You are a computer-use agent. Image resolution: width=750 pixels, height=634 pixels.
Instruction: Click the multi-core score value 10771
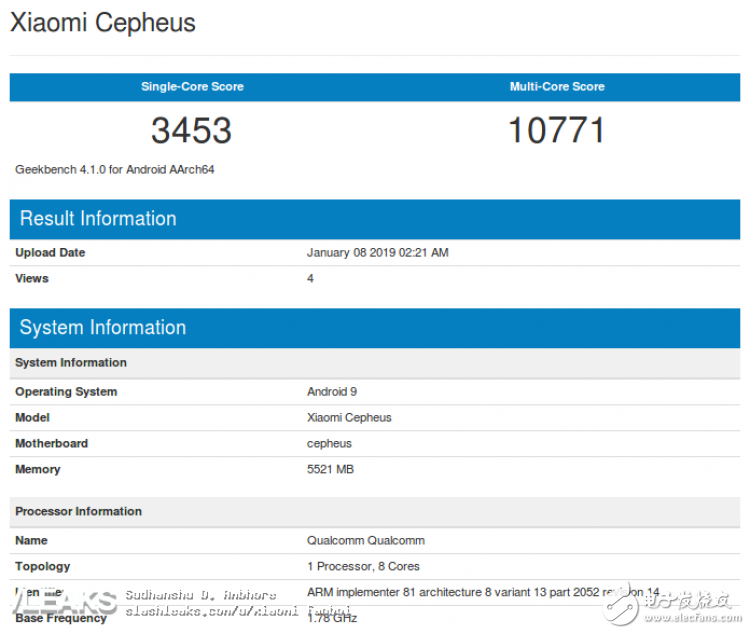[557, 130]
